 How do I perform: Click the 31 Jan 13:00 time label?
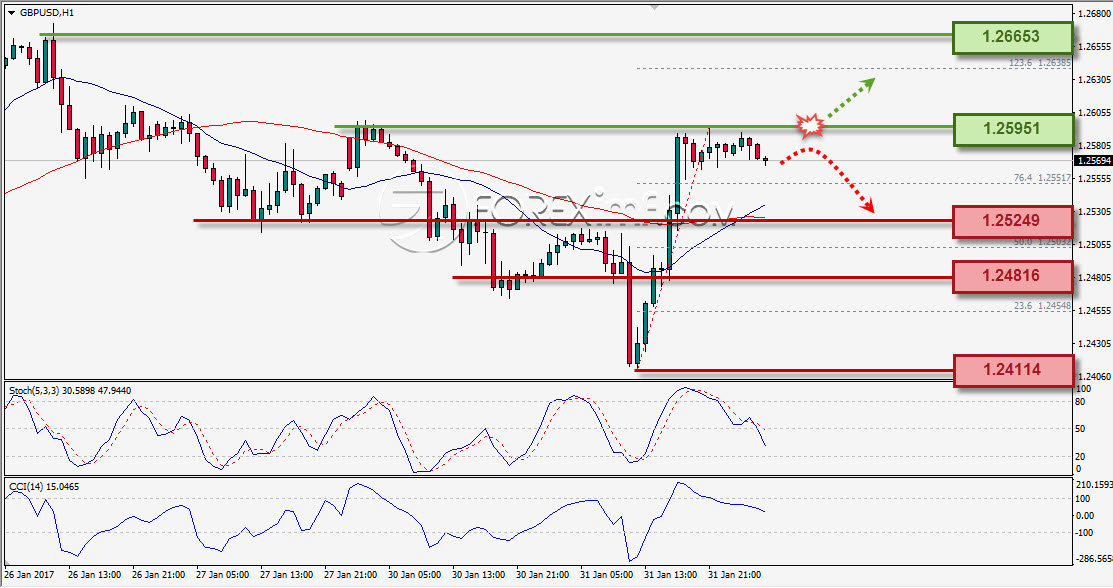coord(671,575)
